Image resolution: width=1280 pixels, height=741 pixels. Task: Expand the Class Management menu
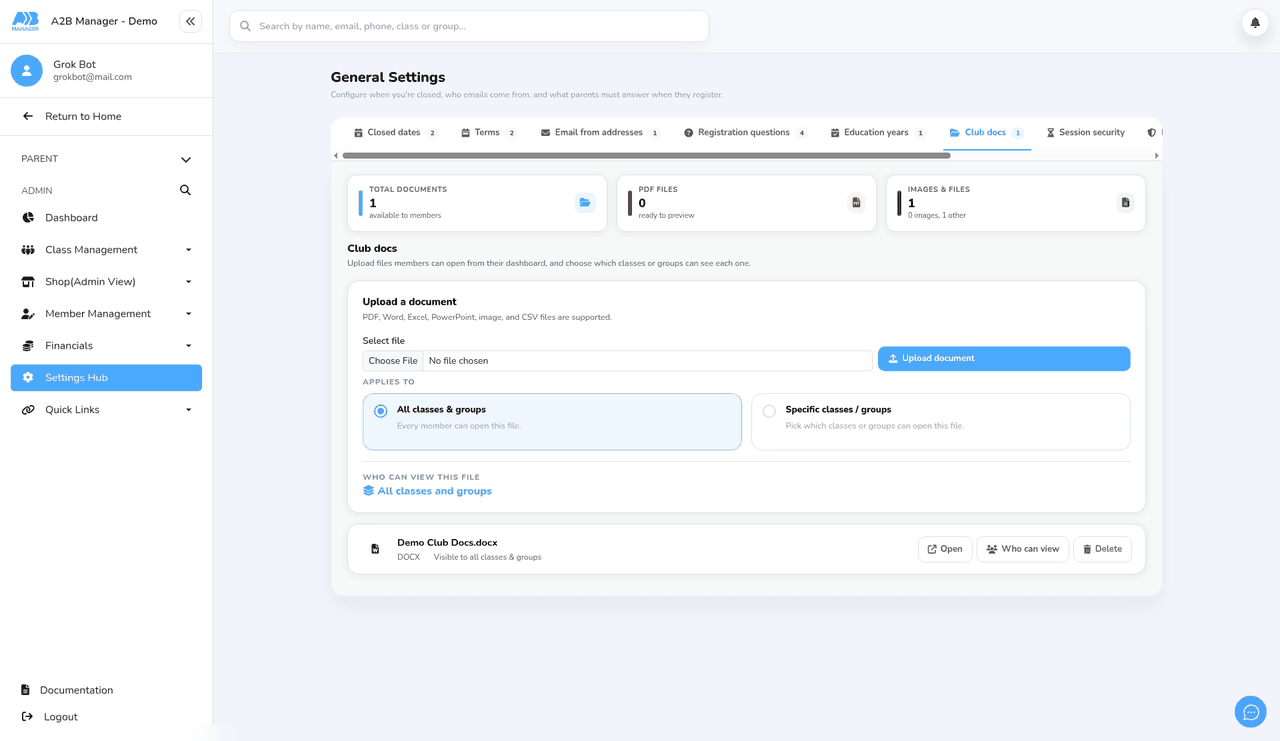coord(106,250)
